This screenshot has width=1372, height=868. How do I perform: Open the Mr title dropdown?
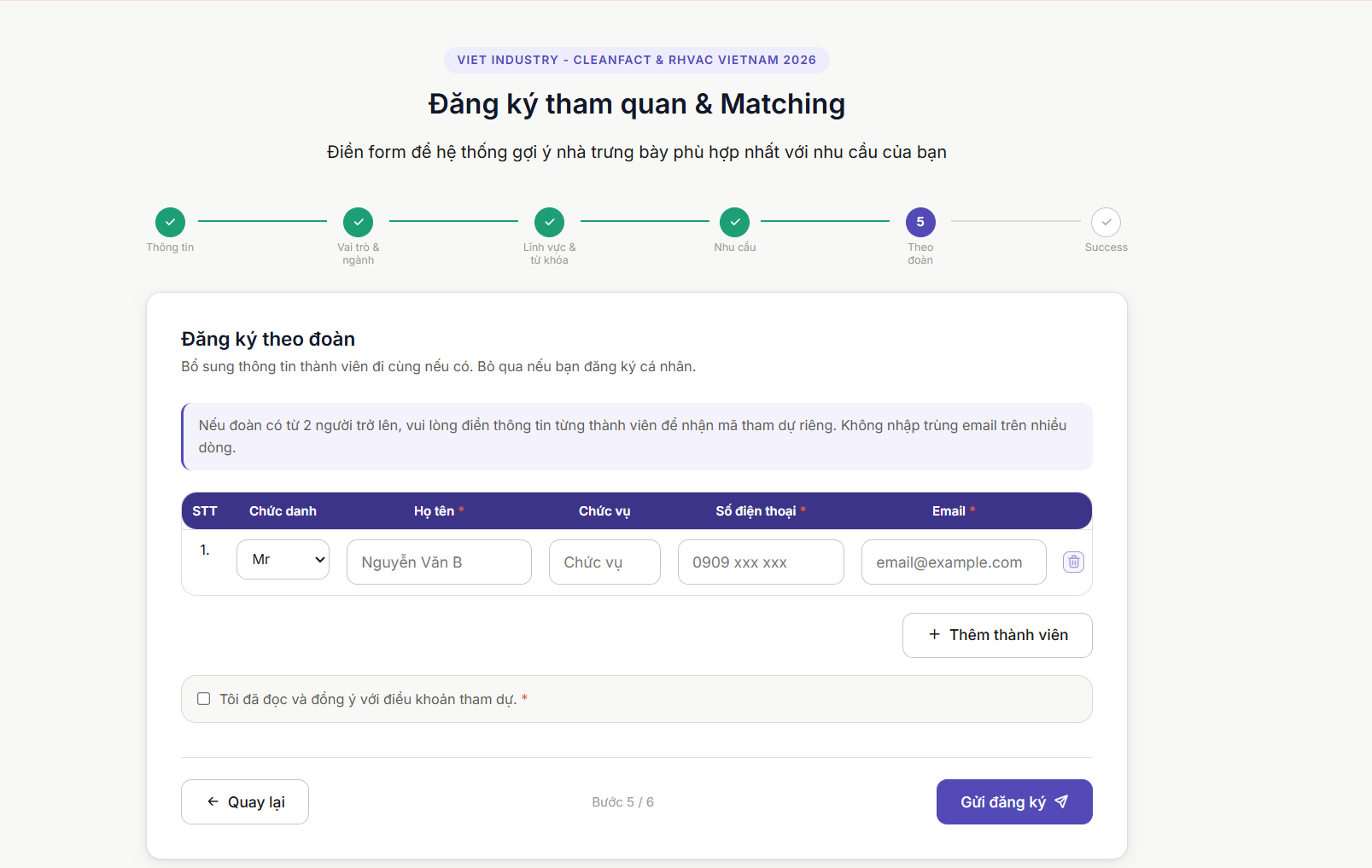[x=283, y=560]
